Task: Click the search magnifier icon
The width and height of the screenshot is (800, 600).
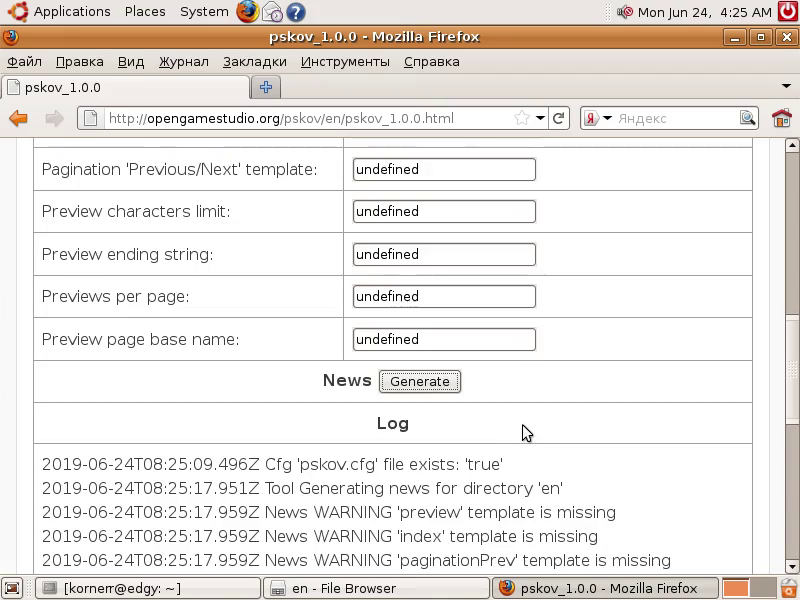Action: tap(747, 118)
